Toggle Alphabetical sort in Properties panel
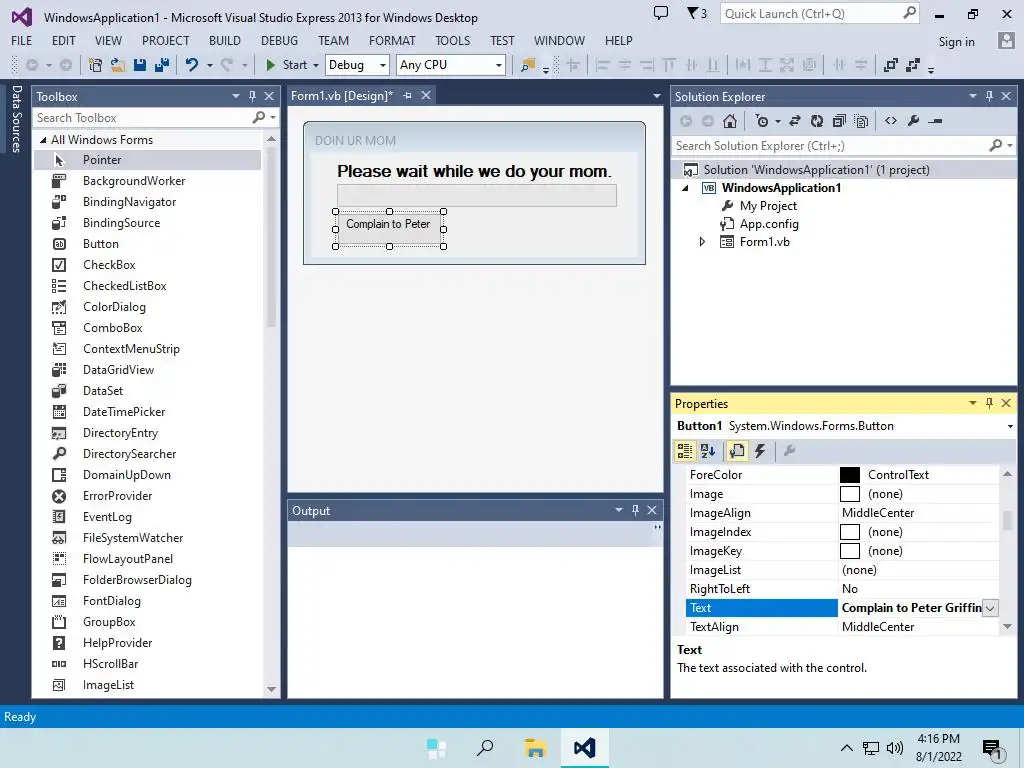This screenshot has width=1024, height=768. 708,451
